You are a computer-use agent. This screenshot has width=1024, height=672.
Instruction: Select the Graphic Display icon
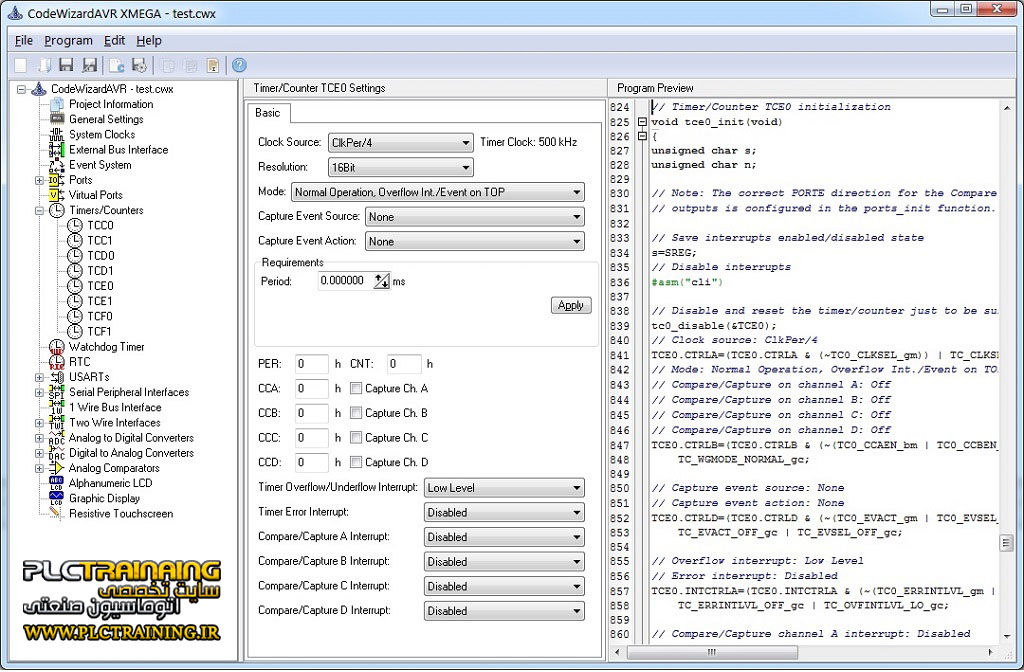click(56, 498)
